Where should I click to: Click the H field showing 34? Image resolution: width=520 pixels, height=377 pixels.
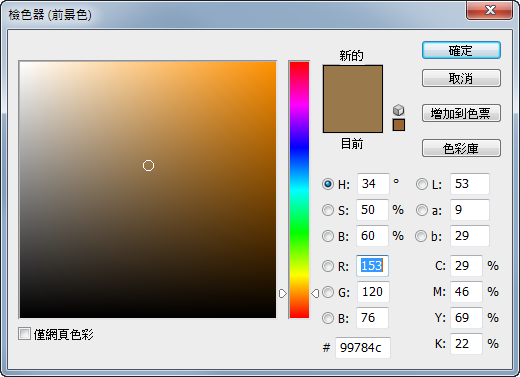[373, 184]
